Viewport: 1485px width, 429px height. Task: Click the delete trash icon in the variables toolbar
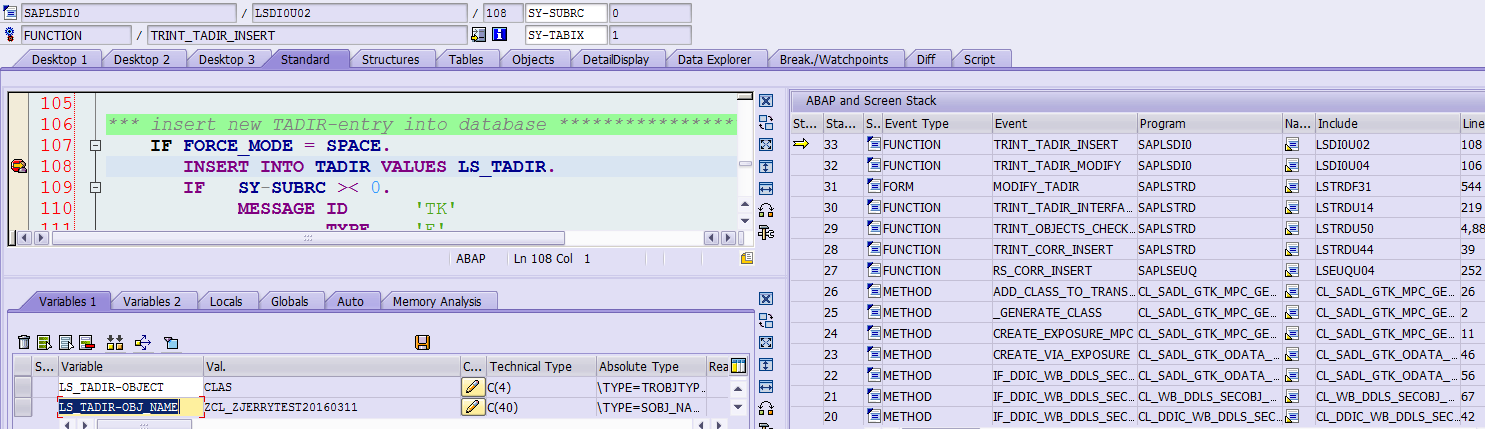pos(24,343)
